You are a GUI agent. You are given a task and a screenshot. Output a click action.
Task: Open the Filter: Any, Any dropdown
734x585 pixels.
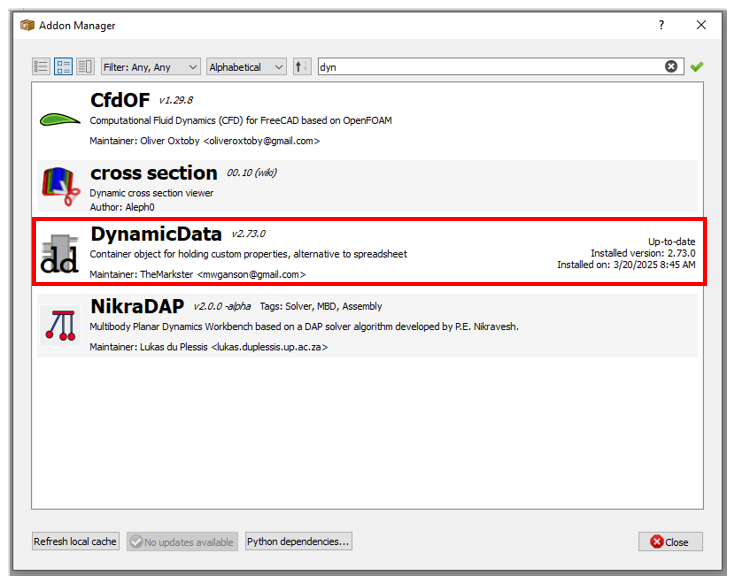tap(151, 67)
